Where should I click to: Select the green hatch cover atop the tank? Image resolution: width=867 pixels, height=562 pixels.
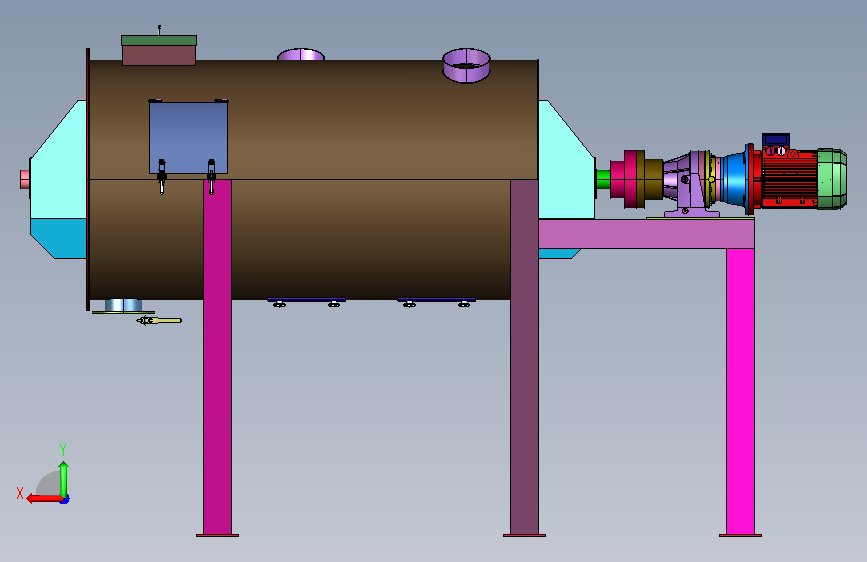[159, 40]
